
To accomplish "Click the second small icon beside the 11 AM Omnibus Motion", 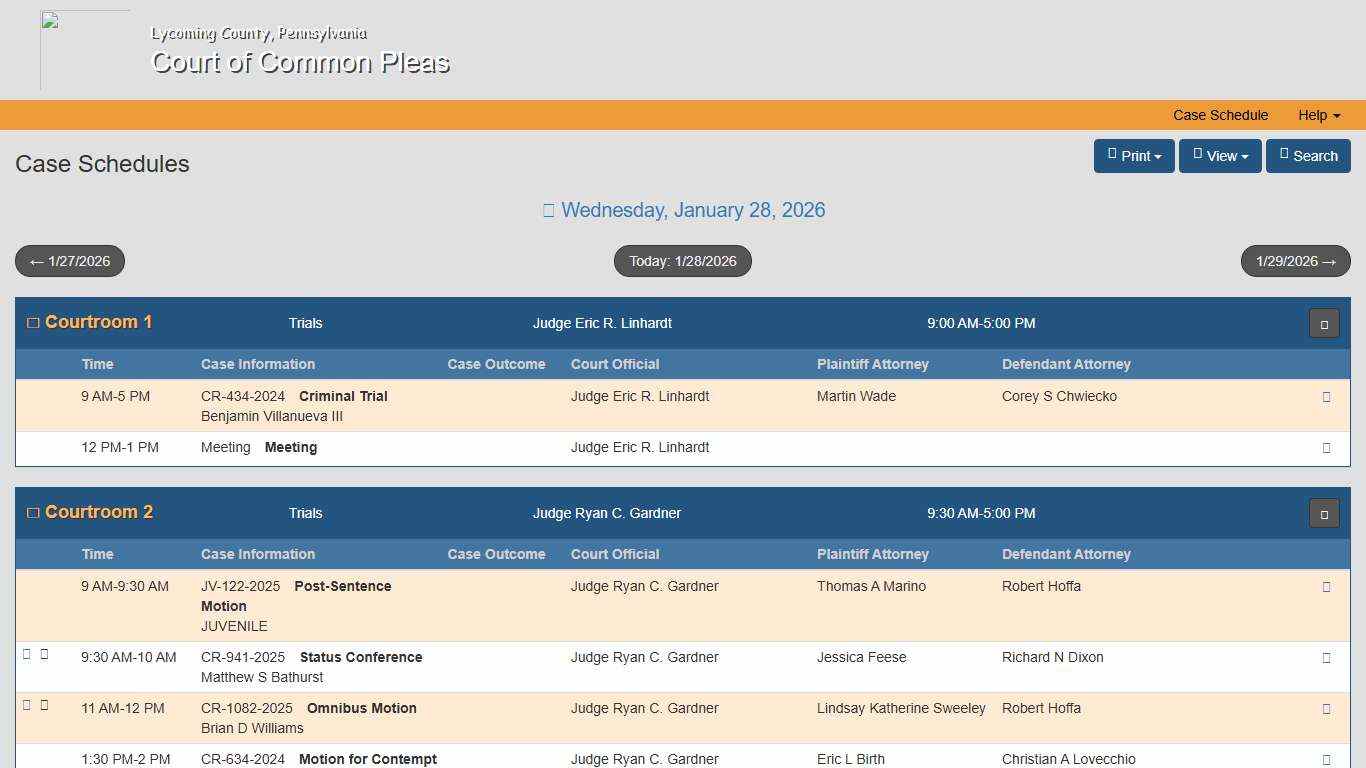I will pos(44,704).
